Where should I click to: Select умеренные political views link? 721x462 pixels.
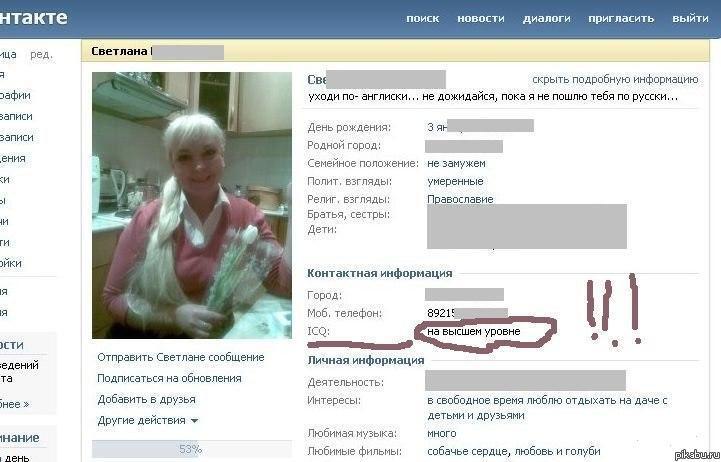pos(454,181)
